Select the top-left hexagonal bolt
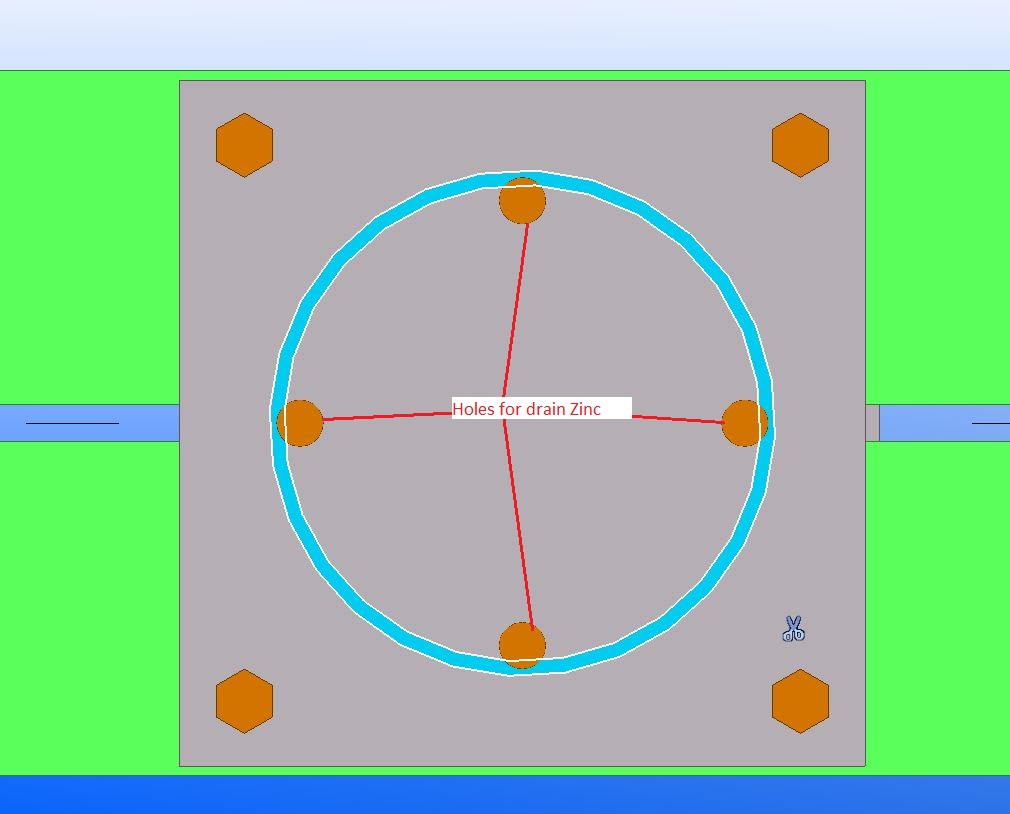 tap(244, 145)
